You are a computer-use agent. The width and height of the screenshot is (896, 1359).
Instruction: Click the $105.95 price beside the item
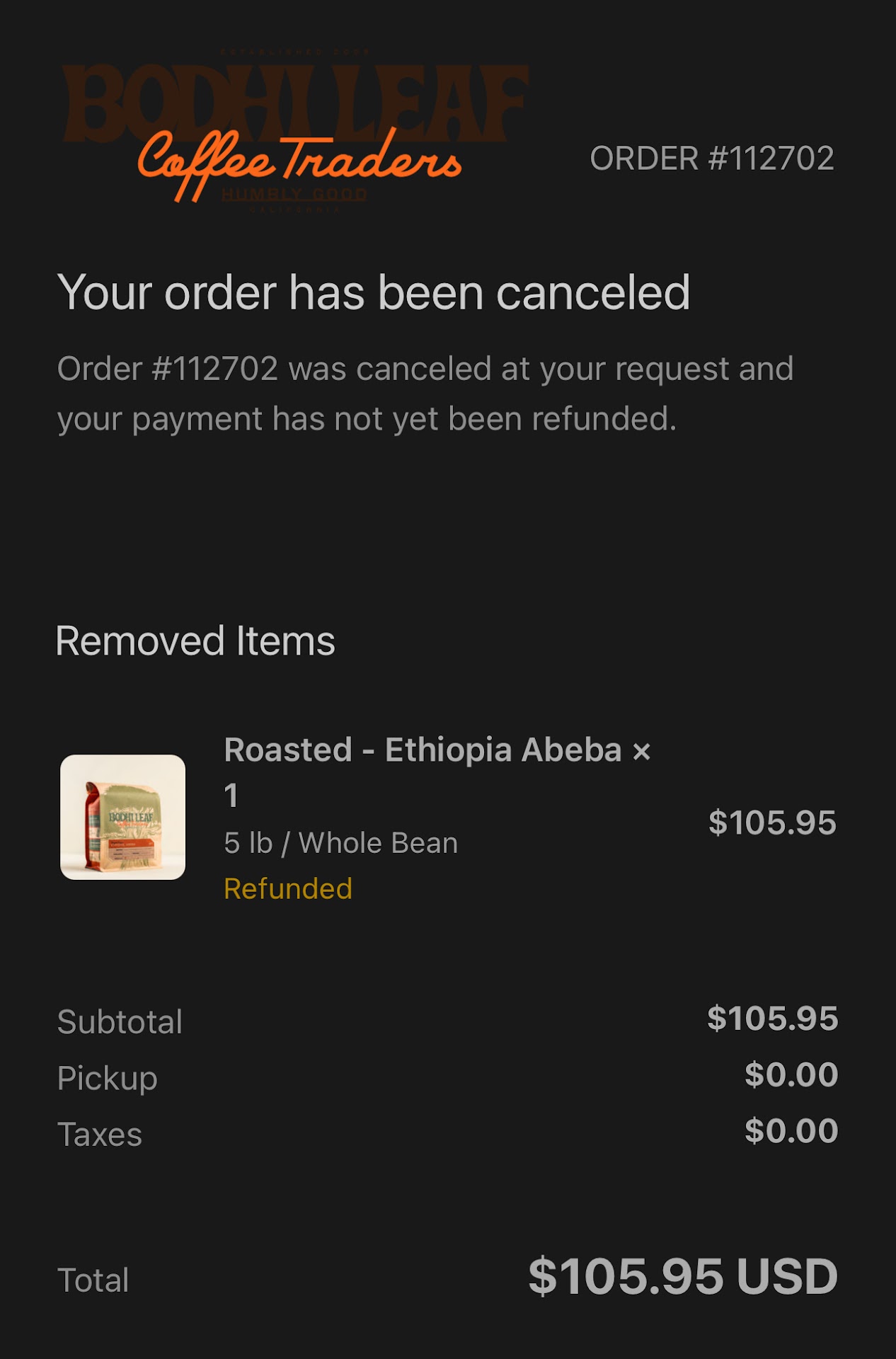pos(771,822)
